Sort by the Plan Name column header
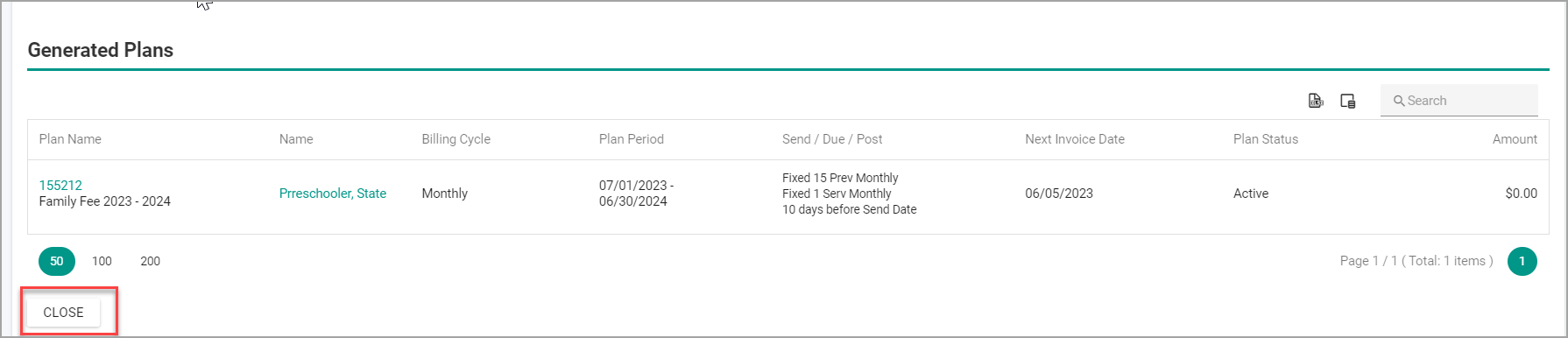 pyautogui.click(x=70, y=139)
